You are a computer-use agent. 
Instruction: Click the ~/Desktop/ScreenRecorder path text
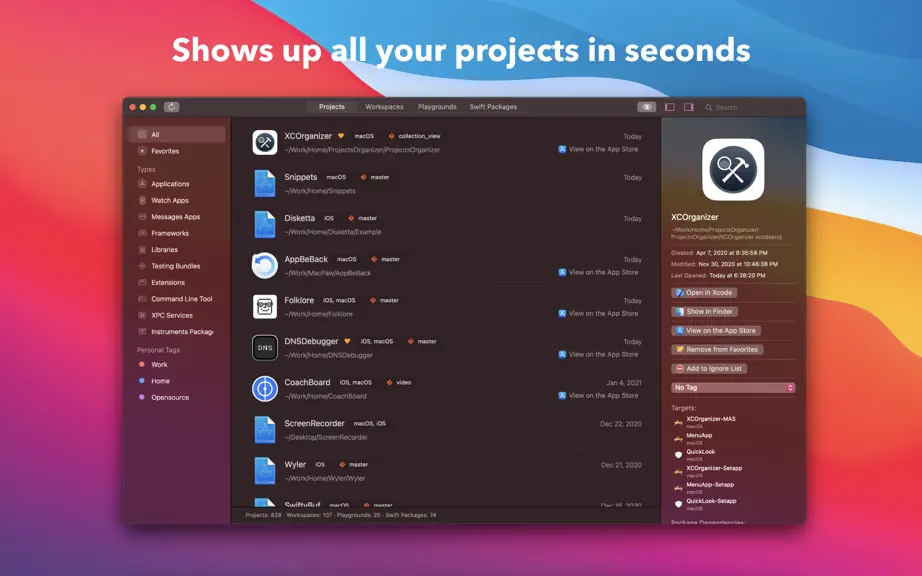[326, 437]
